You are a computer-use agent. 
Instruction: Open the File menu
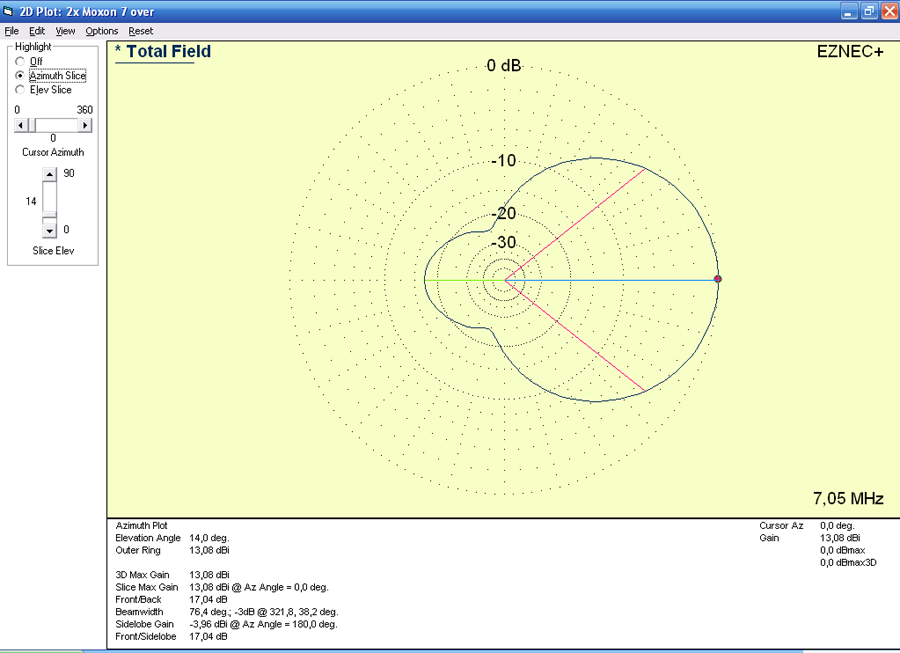pos(11,31)
